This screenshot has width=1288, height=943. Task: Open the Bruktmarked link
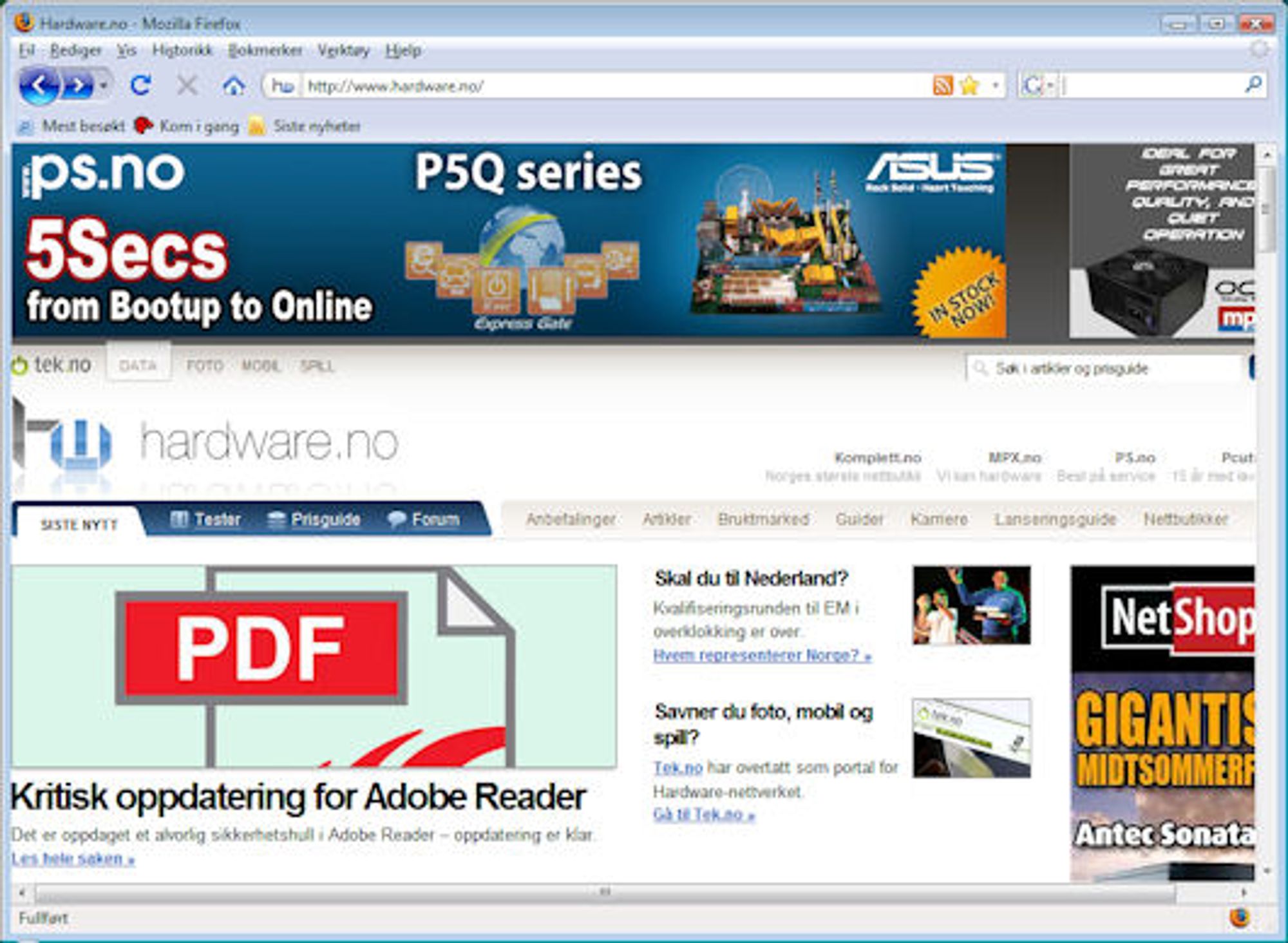tap(763, 519)
